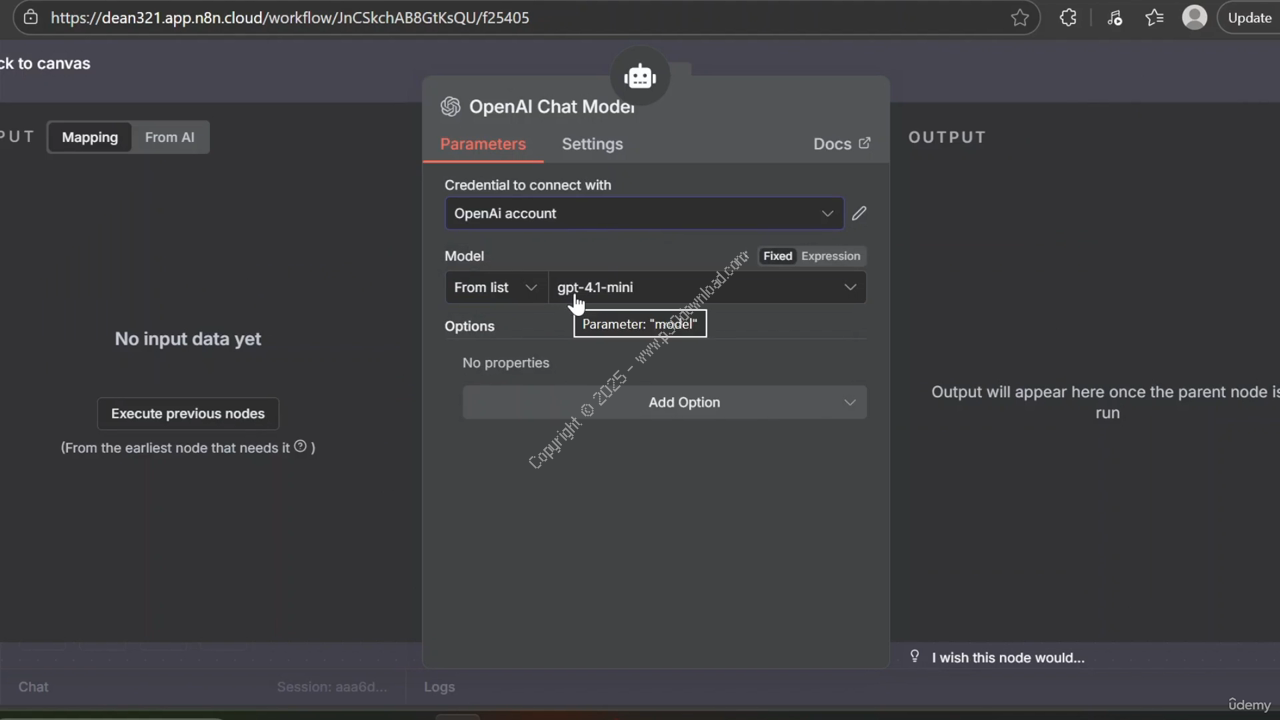Bookmark page with the star icon
This screenshot has height=720, width=1280.
point(1019,18)
